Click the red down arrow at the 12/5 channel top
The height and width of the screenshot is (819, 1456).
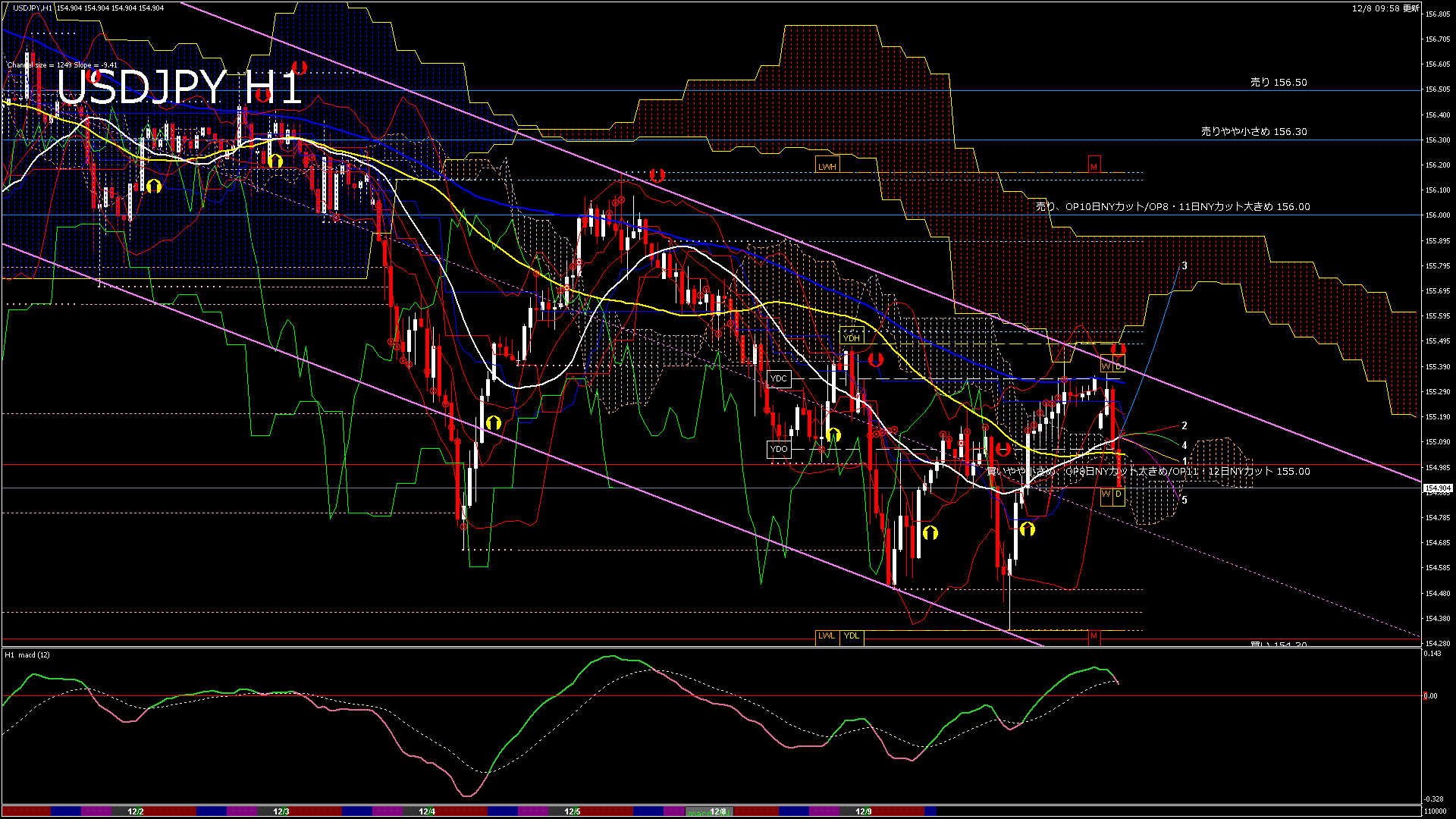coord(657,175)
